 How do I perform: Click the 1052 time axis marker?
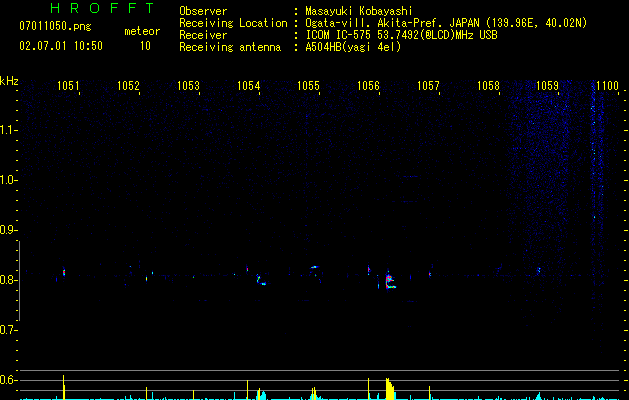pos(128,86)
